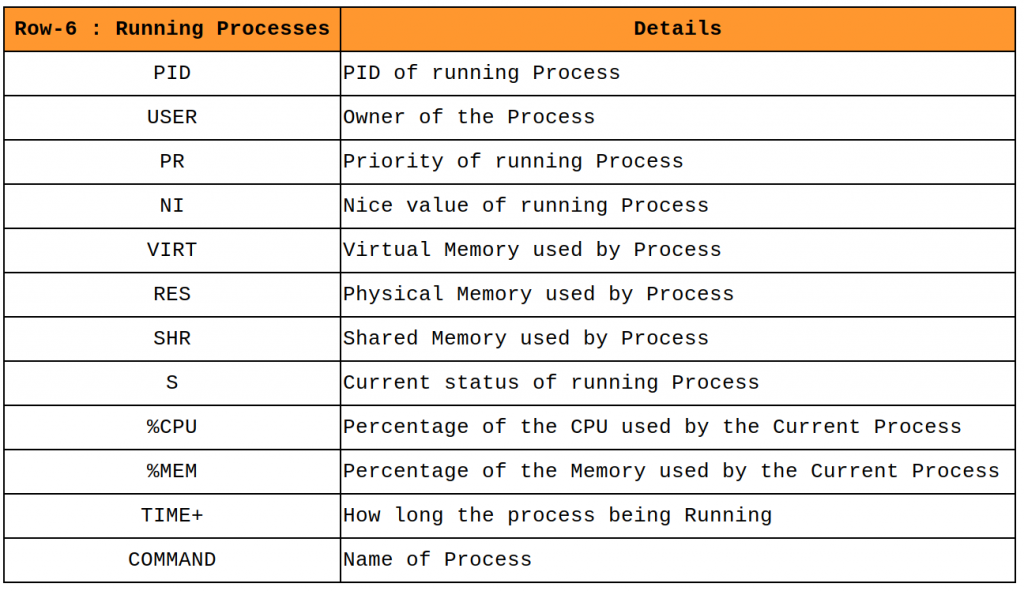The image size is (1024, 591).
Task: Select the %CPU cell
Action: coord(172,426)
